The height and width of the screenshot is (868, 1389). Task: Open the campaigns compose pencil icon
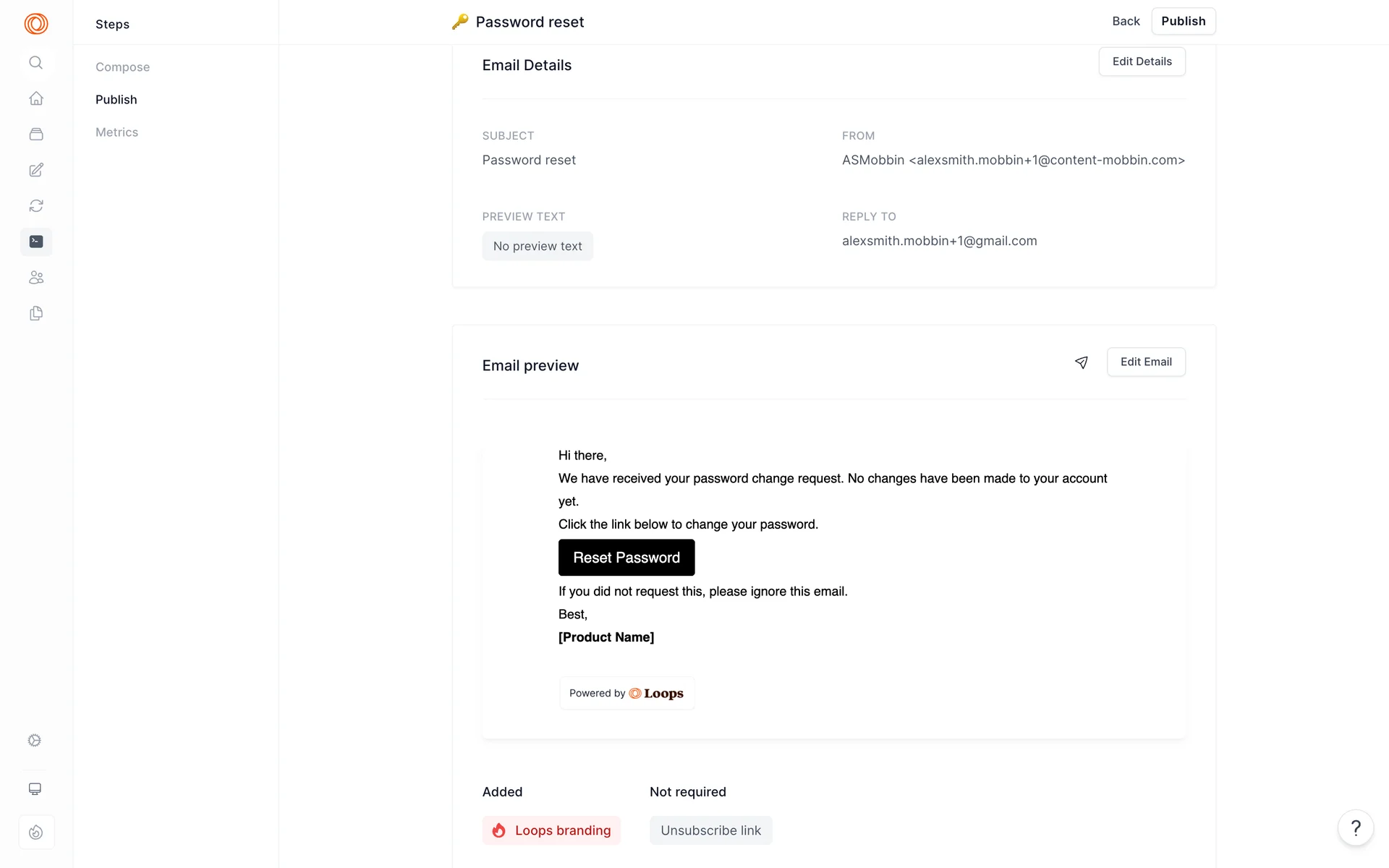[x=36, y=170]
